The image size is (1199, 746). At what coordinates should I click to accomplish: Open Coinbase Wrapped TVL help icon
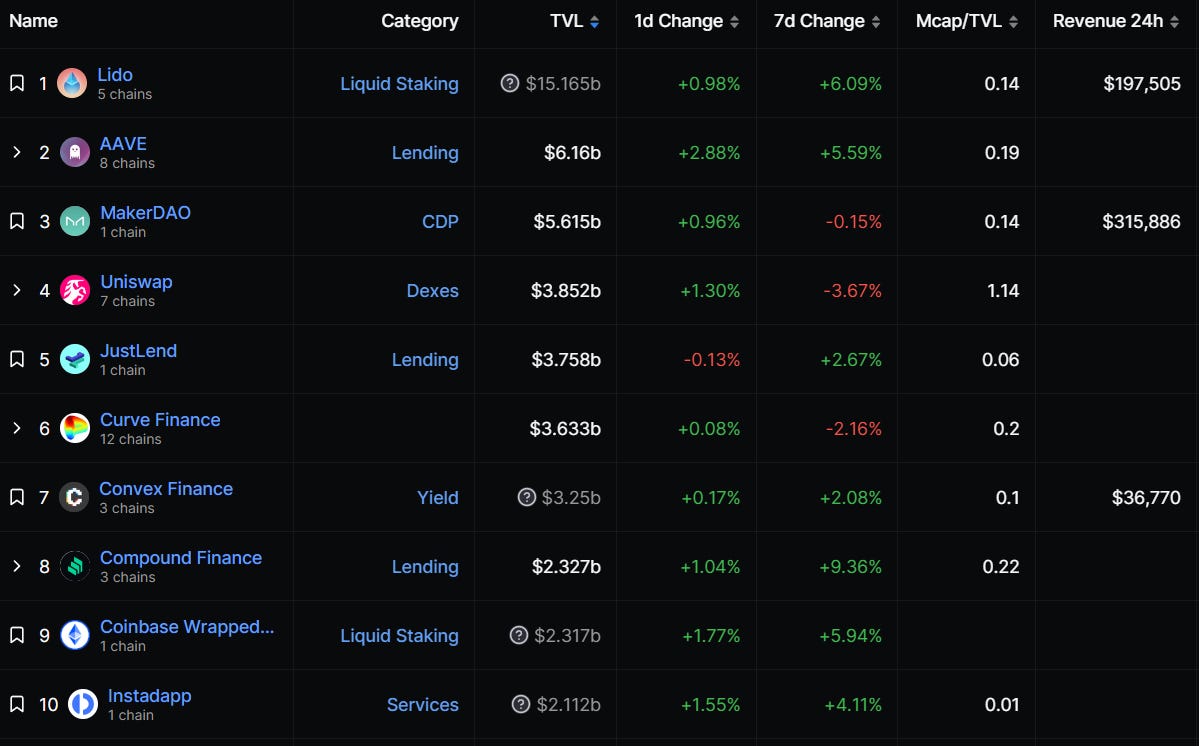tap(519, 635)
